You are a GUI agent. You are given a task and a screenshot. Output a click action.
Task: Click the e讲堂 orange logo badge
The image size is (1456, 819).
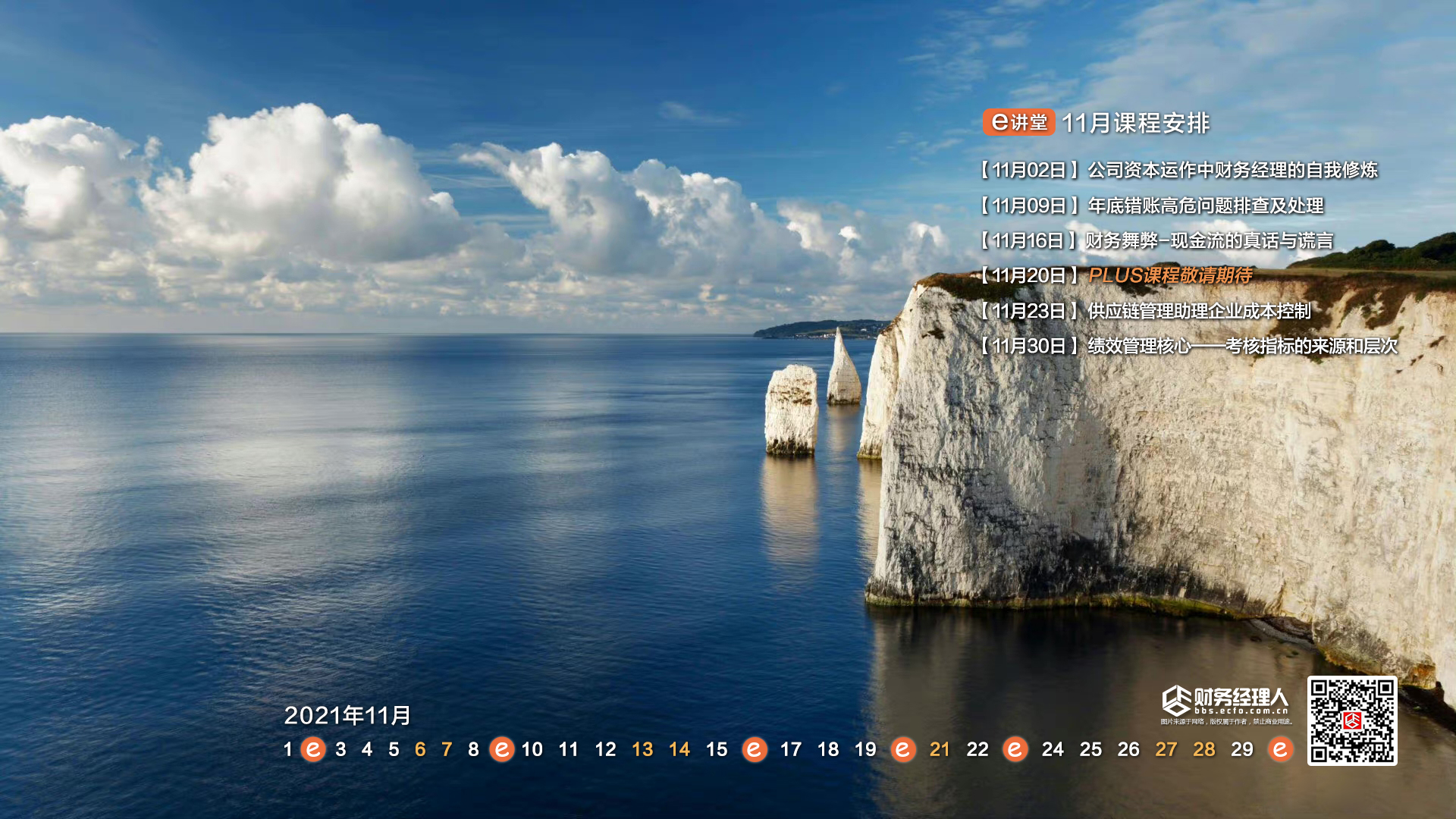point(1018,122)
